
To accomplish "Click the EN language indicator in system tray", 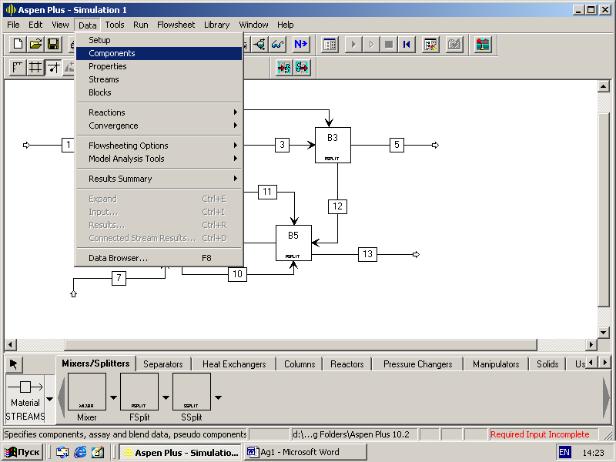I will click(x=565, y=453).
